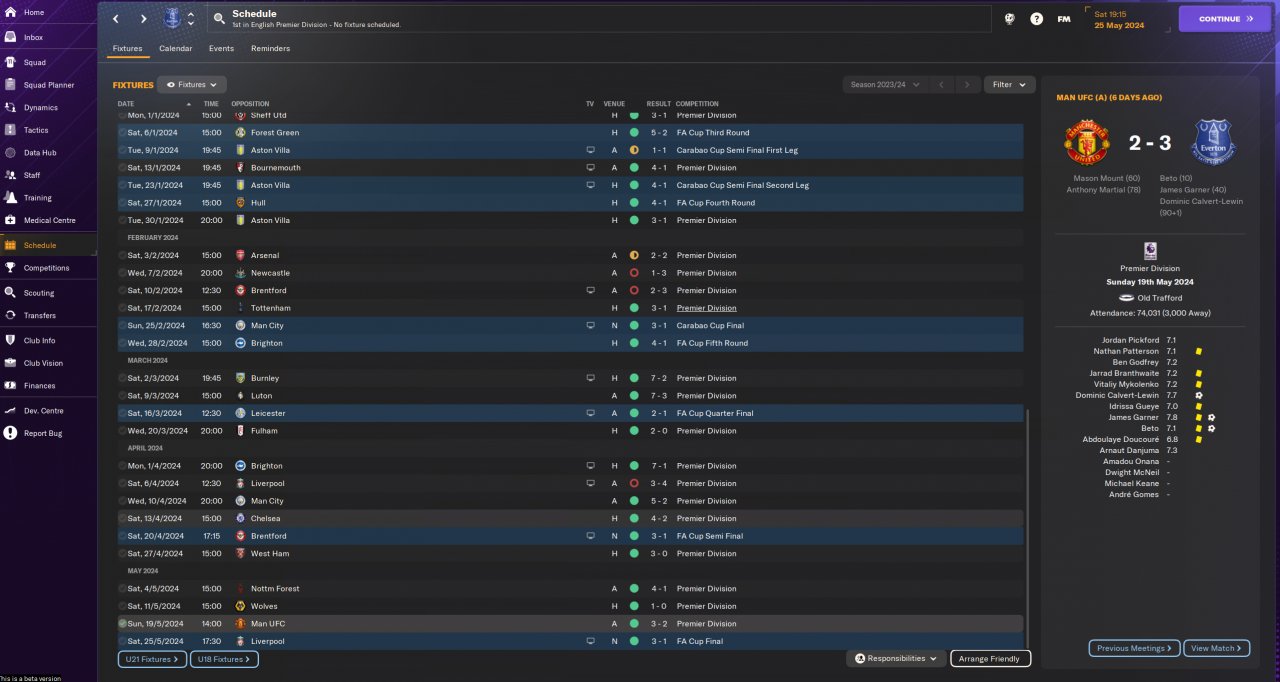Tick the selector for Wed, 7/2/2024 Newcastle
This screenshot has width=1280, height=682.
pos(122,273)
